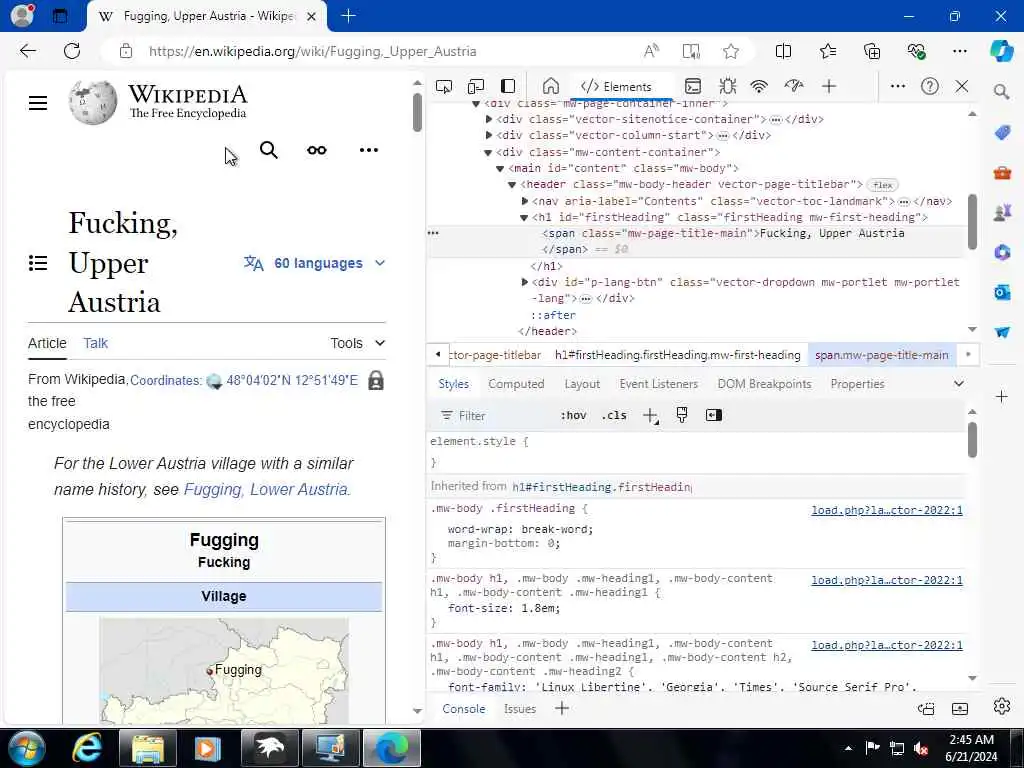This screenshot has width=1024, height=768.
Task: Click span.mw-page-title-main breadcrumb
Action: pyautogui.click(x=881, y=355)
